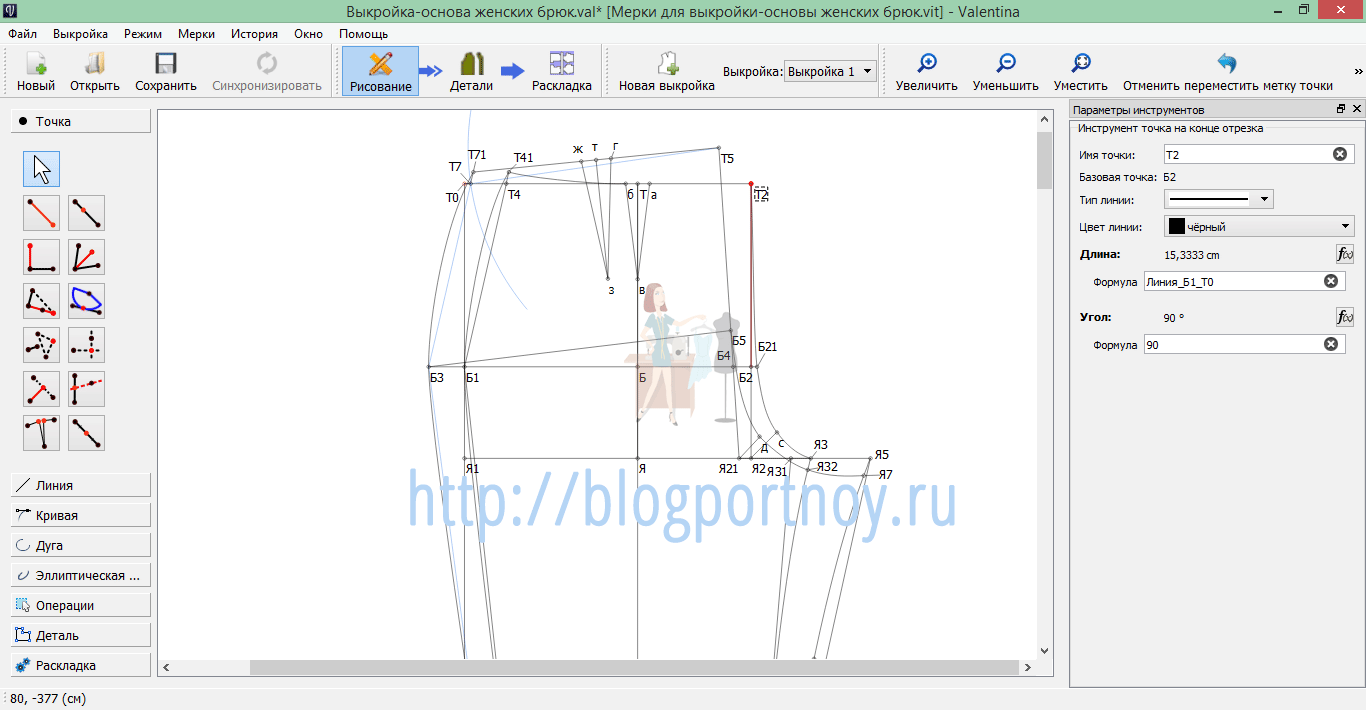Expand the Линия tool group
This screenshot has height=710, width=1366.
81,485
